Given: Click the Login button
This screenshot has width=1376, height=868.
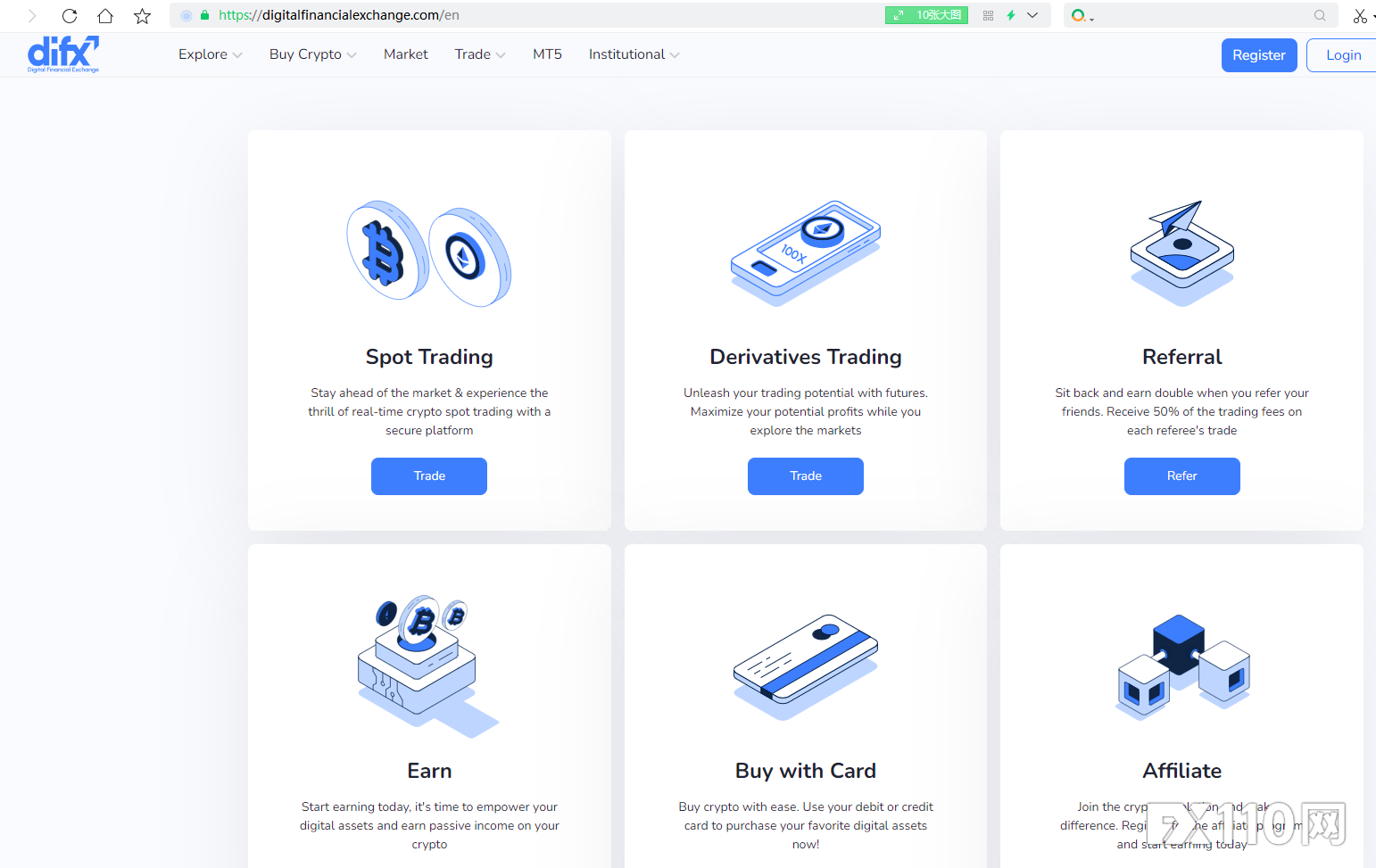Looking at the screenshot, I should (1341, 55).
